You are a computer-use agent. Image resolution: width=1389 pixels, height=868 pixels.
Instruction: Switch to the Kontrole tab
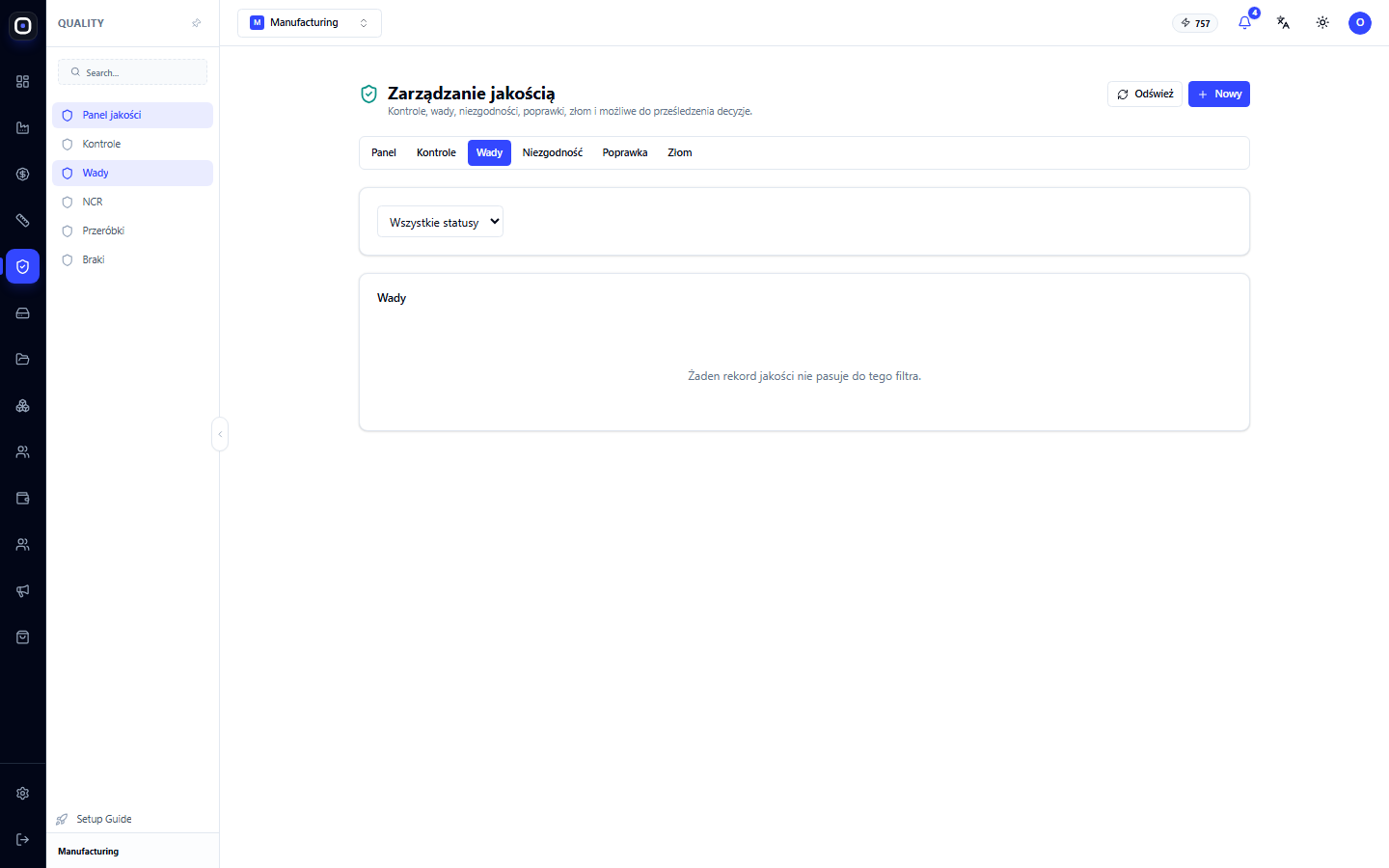[436, 152]
